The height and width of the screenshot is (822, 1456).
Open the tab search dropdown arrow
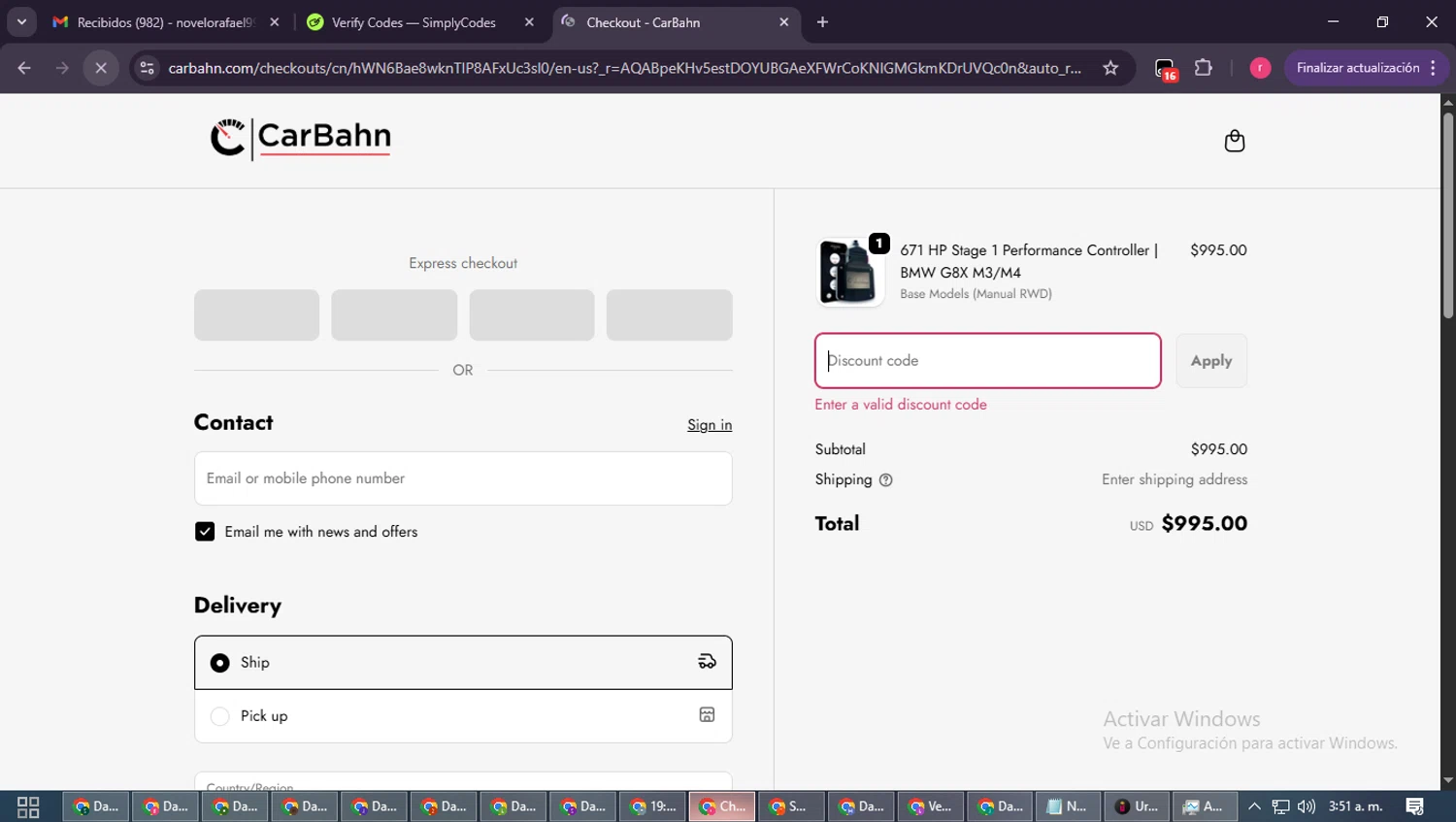(x=21, y=22)
